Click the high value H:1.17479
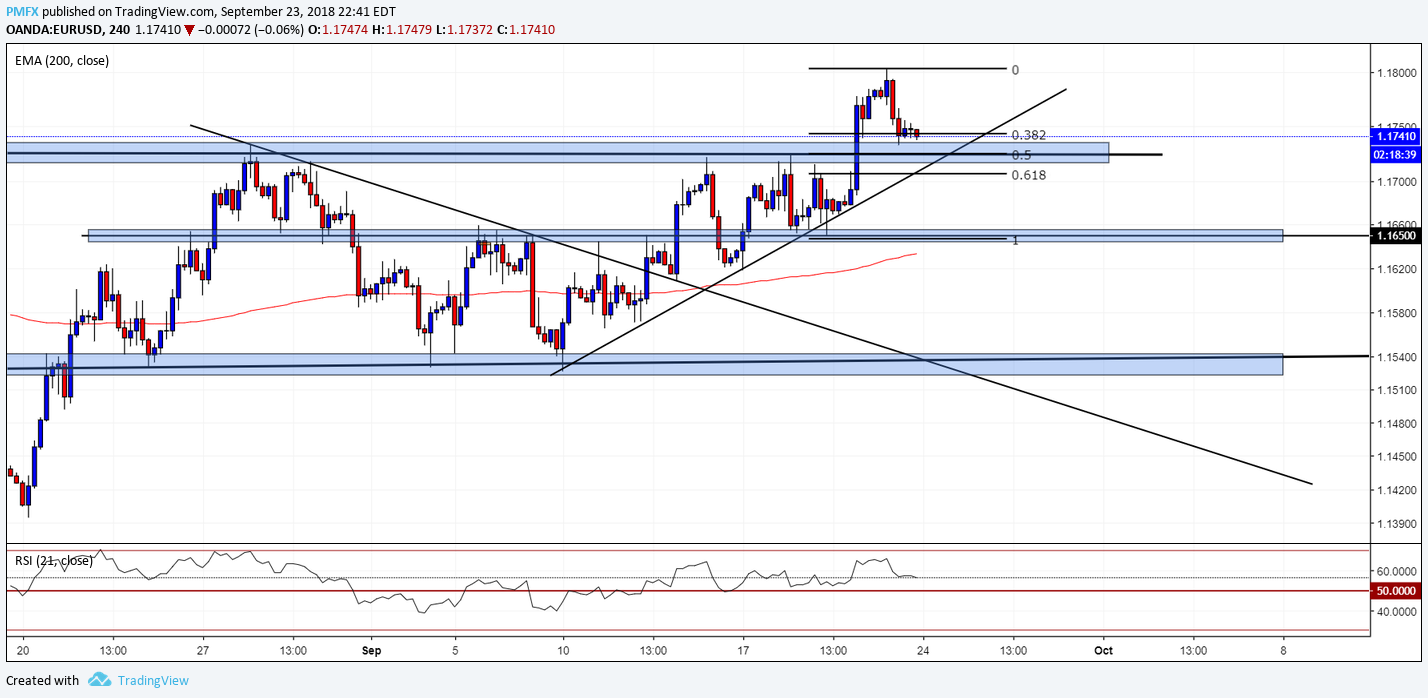Viewport: 1428px width, 698px height. (x=401, y=30)
